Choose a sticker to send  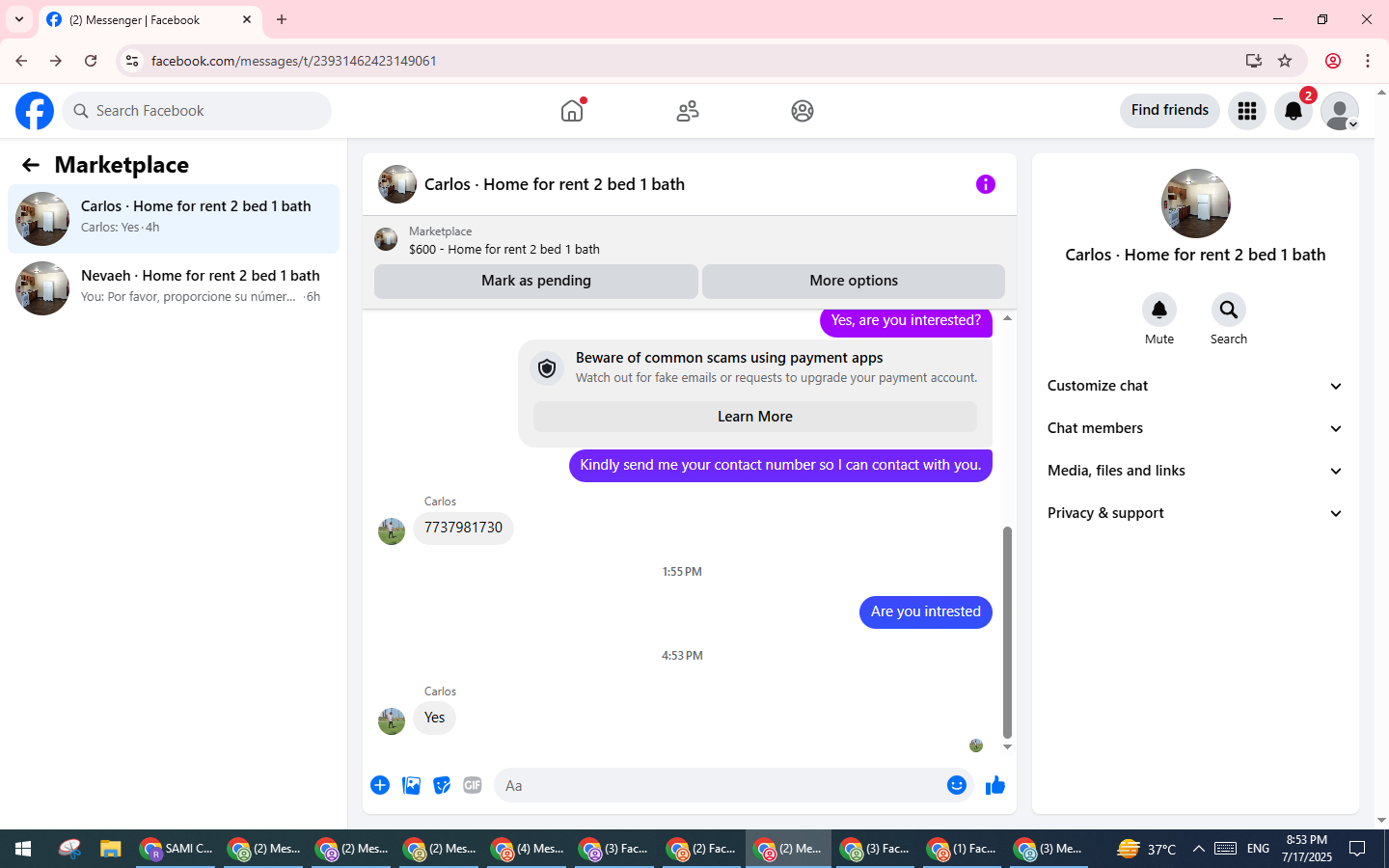coord(442,785)
